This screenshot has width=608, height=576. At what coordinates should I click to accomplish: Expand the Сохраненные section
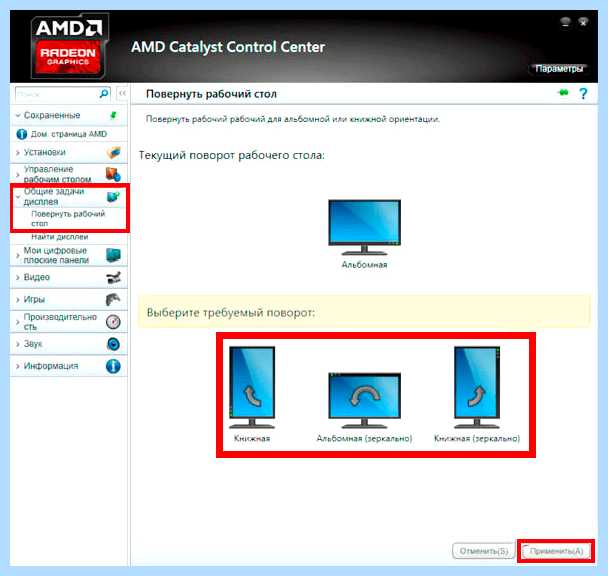[x=17, y=116]
